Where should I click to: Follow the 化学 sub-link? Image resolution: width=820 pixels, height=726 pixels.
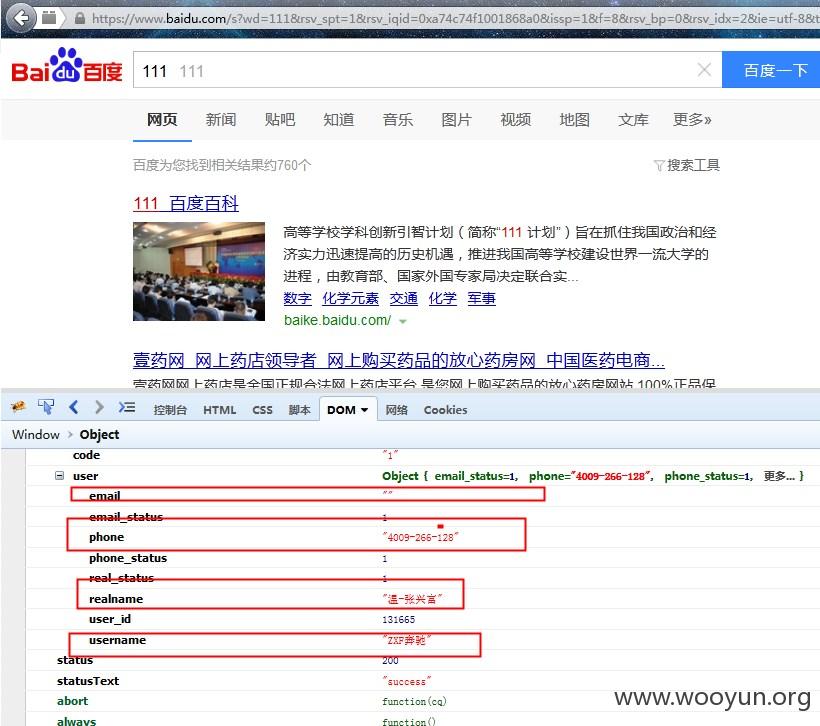(442, 298)
